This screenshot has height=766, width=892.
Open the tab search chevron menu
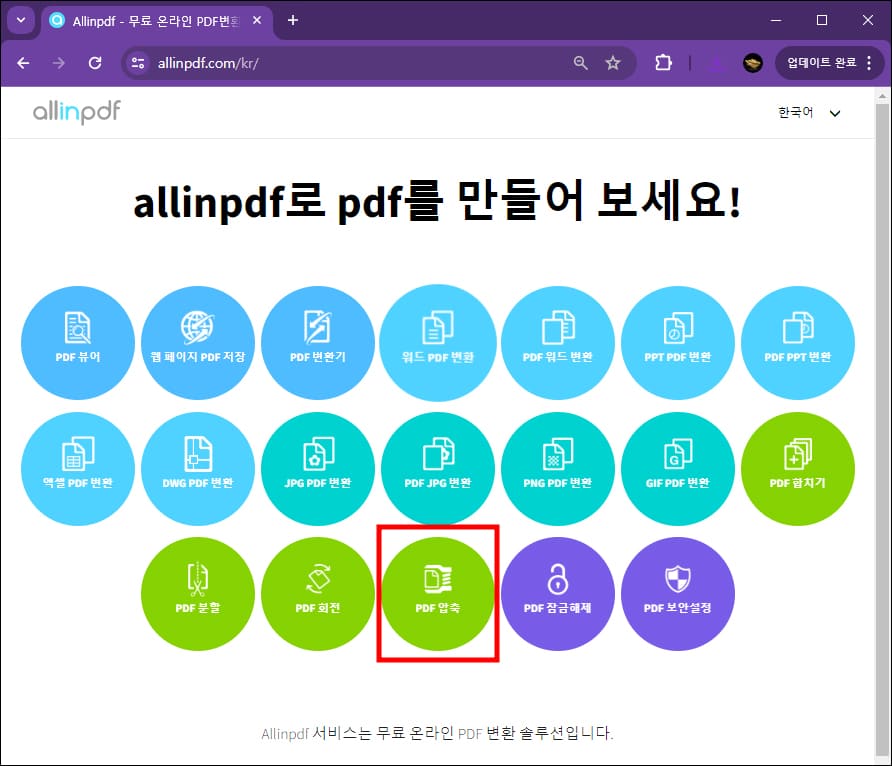coord(21,20)
